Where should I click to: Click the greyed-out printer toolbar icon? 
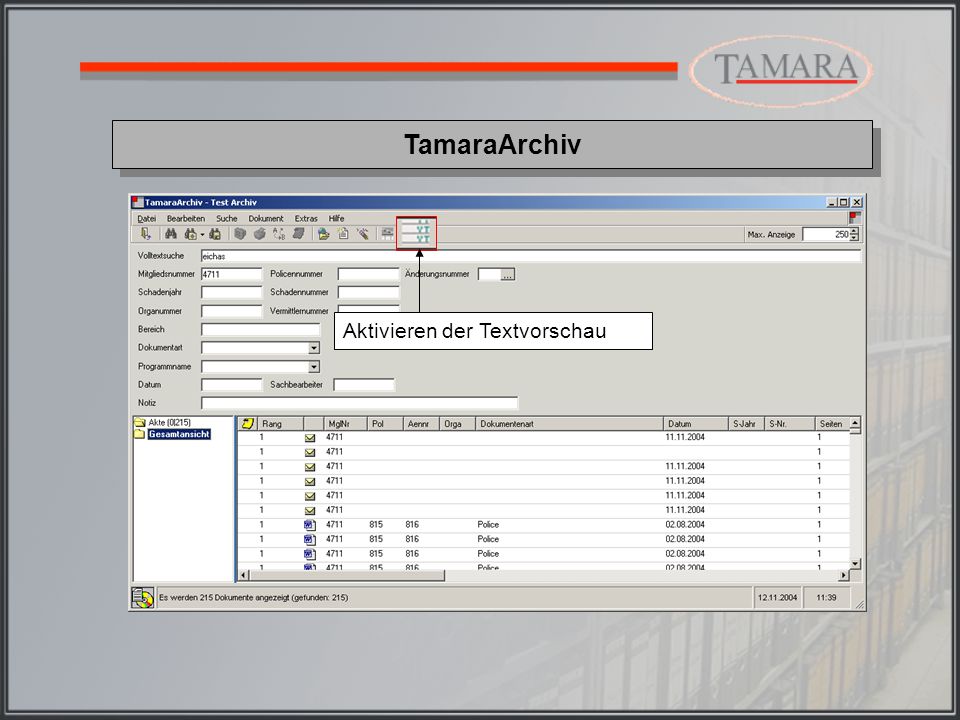pyautogui.click(x=260, y=233)
